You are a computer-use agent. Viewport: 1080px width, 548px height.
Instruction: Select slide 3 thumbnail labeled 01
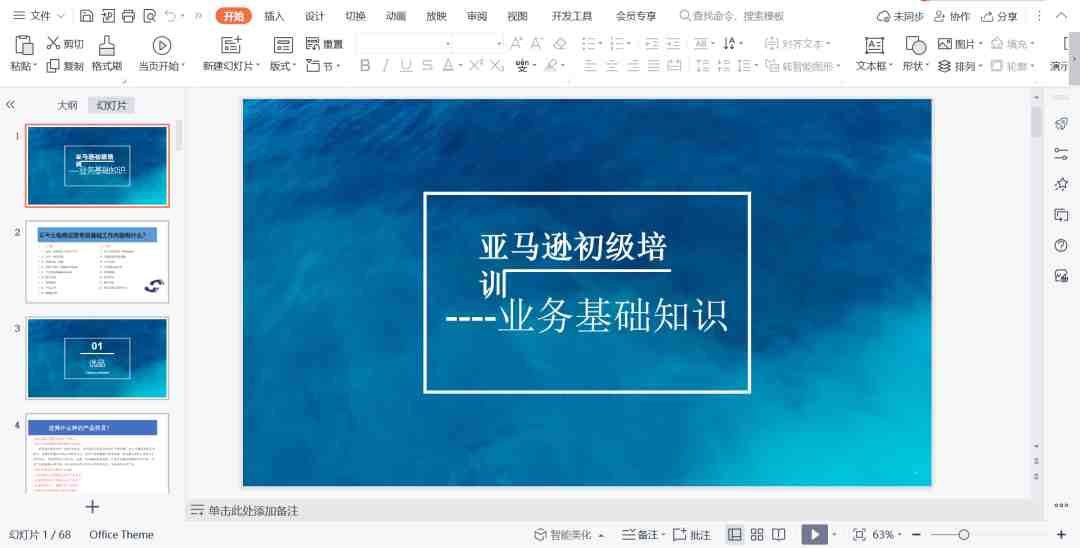pyautogui.click(x=97, y=358)
